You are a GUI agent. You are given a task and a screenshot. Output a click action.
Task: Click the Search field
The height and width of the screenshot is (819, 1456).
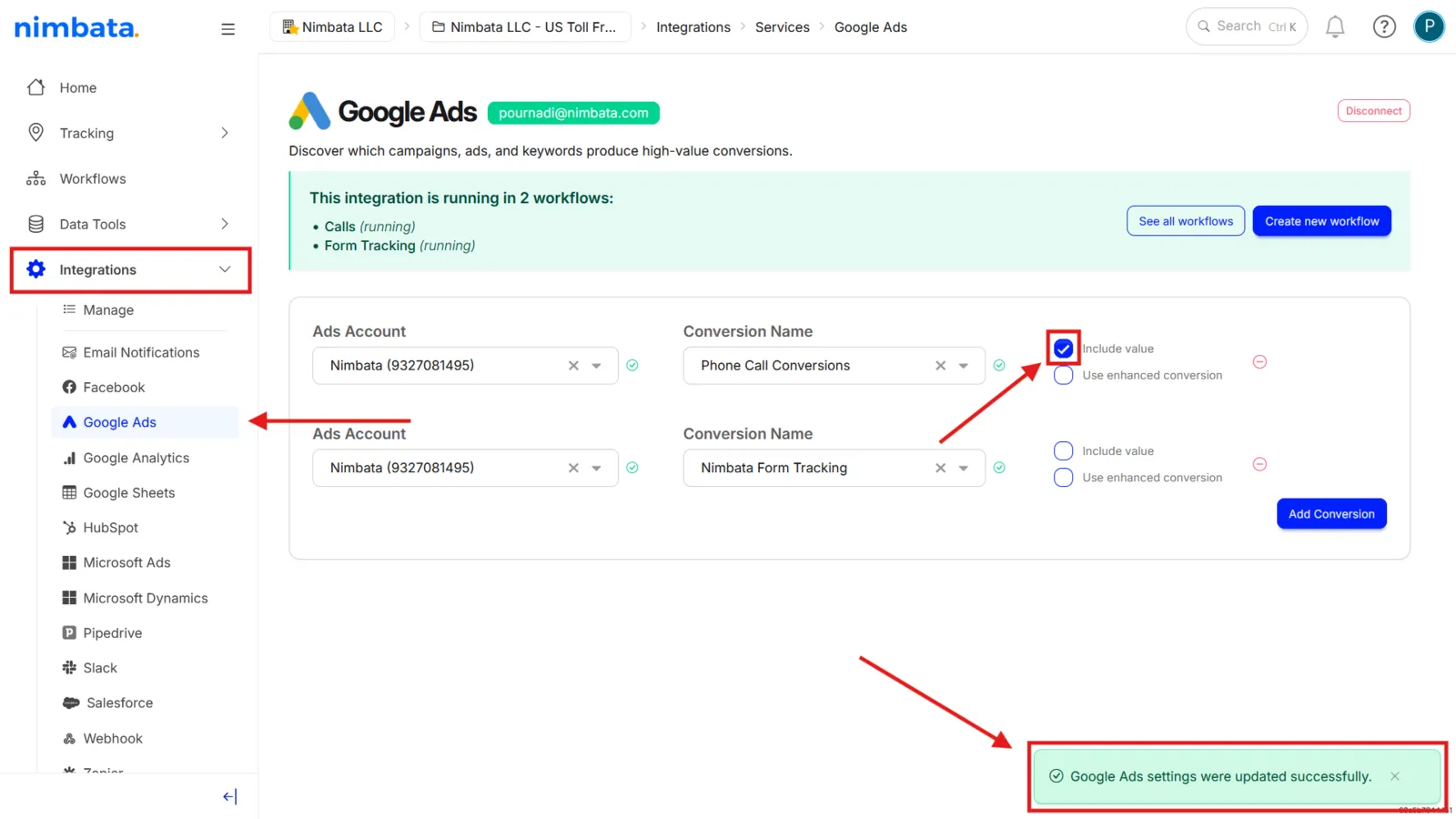click(x=1247, y=26)
